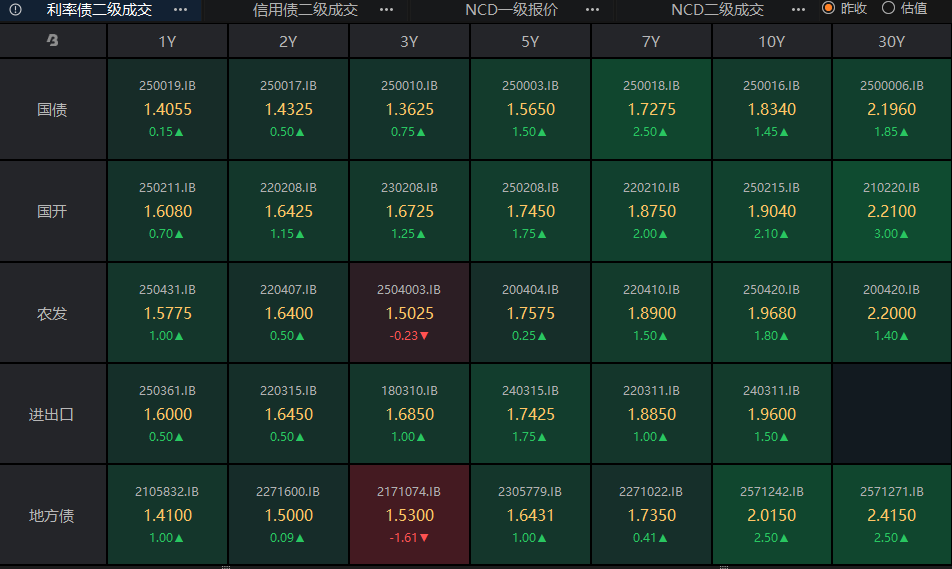Open bond cell 2305779.IB
The width and height of the screenshot is (952, 569).
530,515
